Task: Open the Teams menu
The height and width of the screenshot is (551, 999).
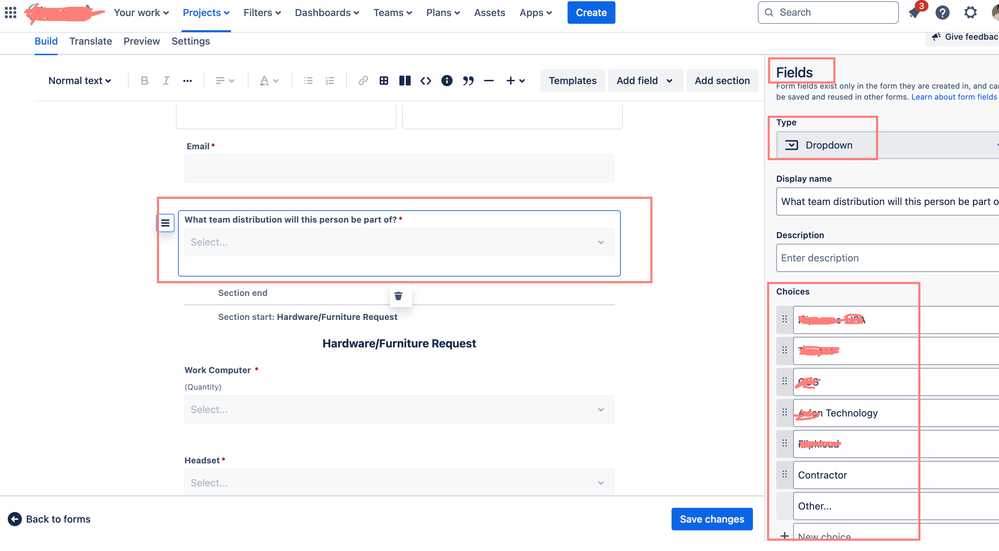Action: point(392,13)
